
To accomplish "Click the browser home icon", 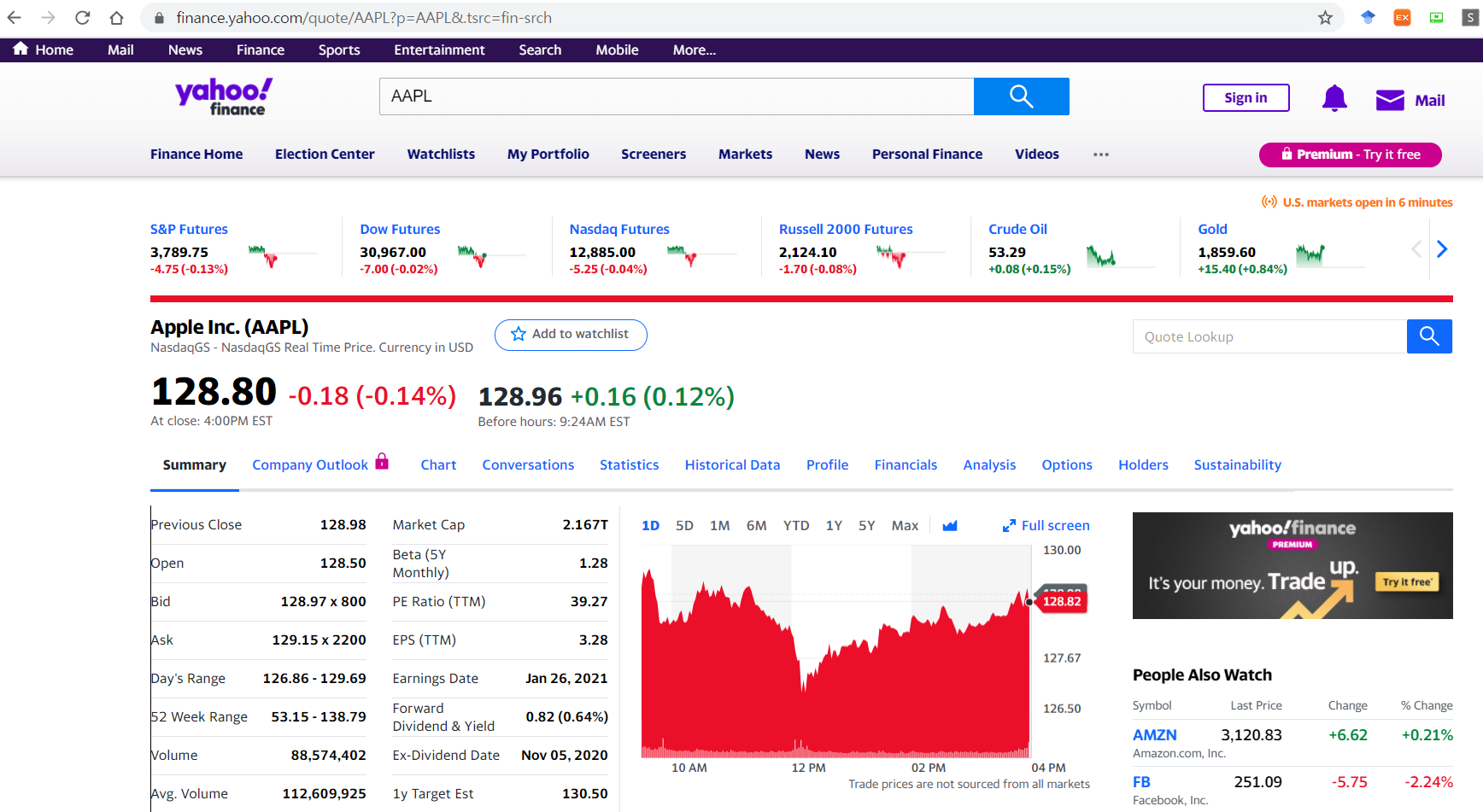I will coord(117,17).
